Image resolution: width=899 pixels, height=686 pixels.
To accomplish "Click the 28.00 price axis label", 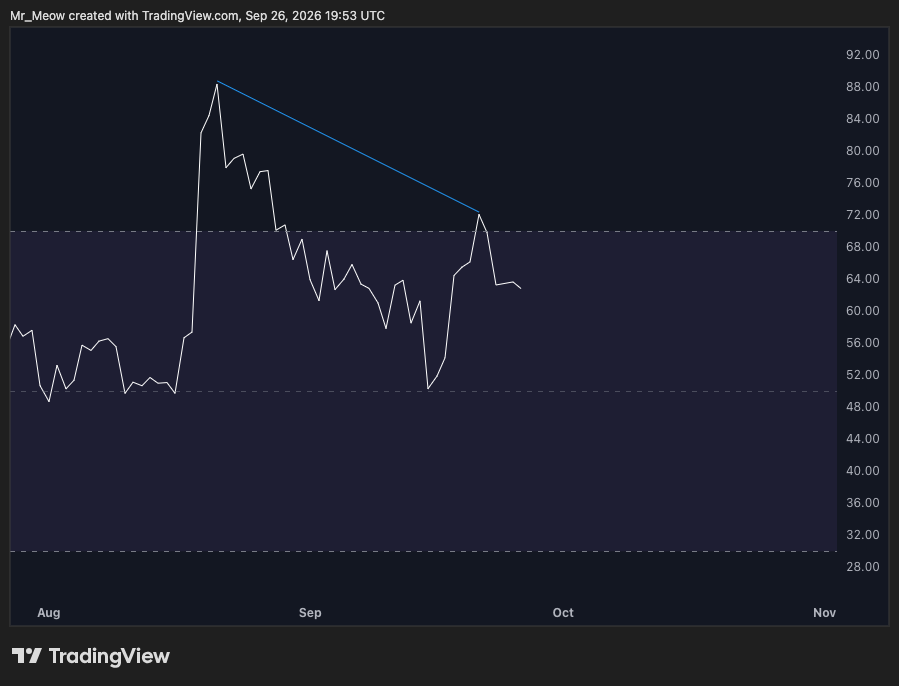I will 862,567.
